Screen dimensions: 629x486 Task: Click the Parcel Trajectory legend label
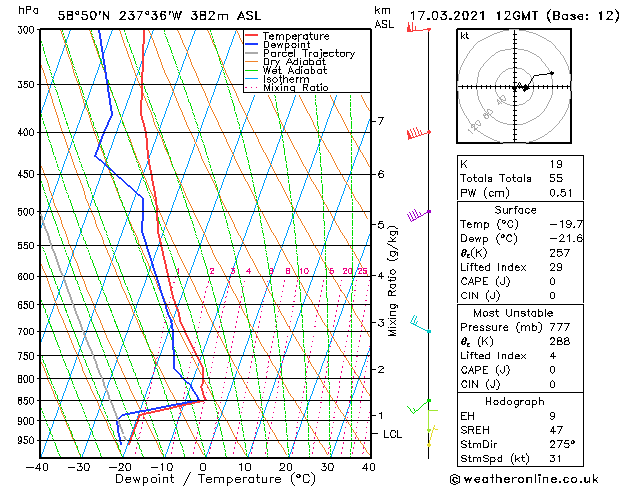[x=309, y=53]
